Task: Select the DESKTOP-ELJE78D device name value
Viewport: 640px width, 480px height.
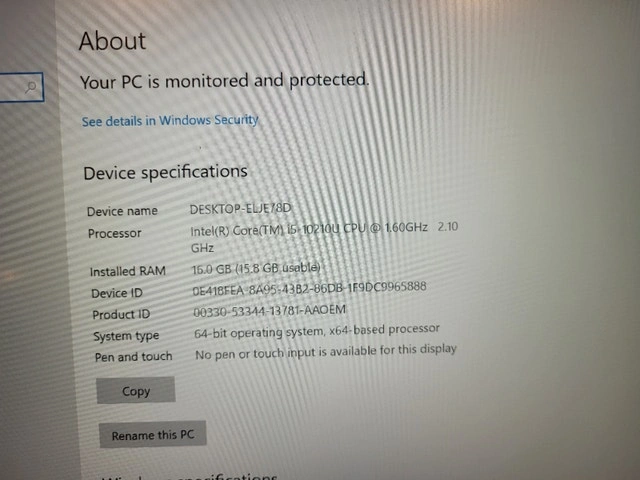Action: coord(240,209)
